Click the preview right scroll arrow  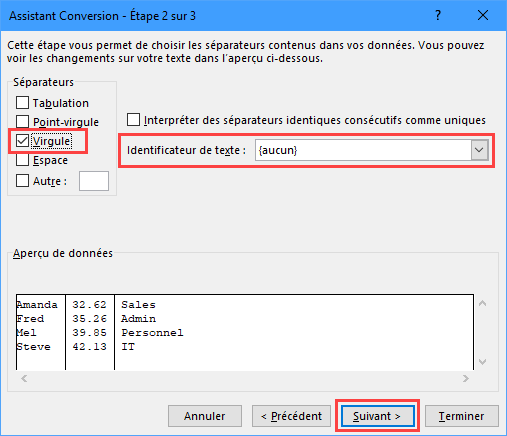466,378
